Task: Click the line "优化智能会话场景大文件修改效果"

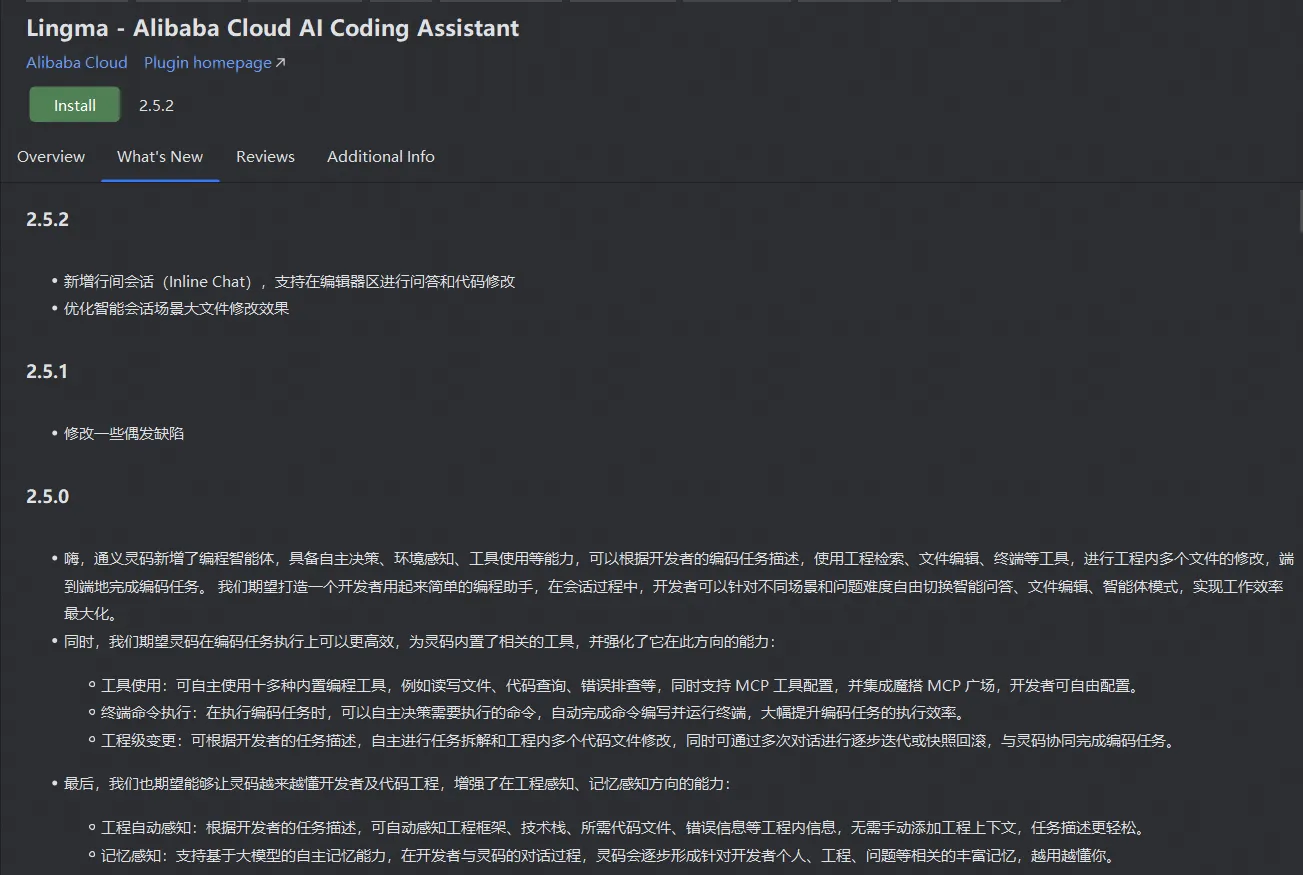Action: click(177, 309)
